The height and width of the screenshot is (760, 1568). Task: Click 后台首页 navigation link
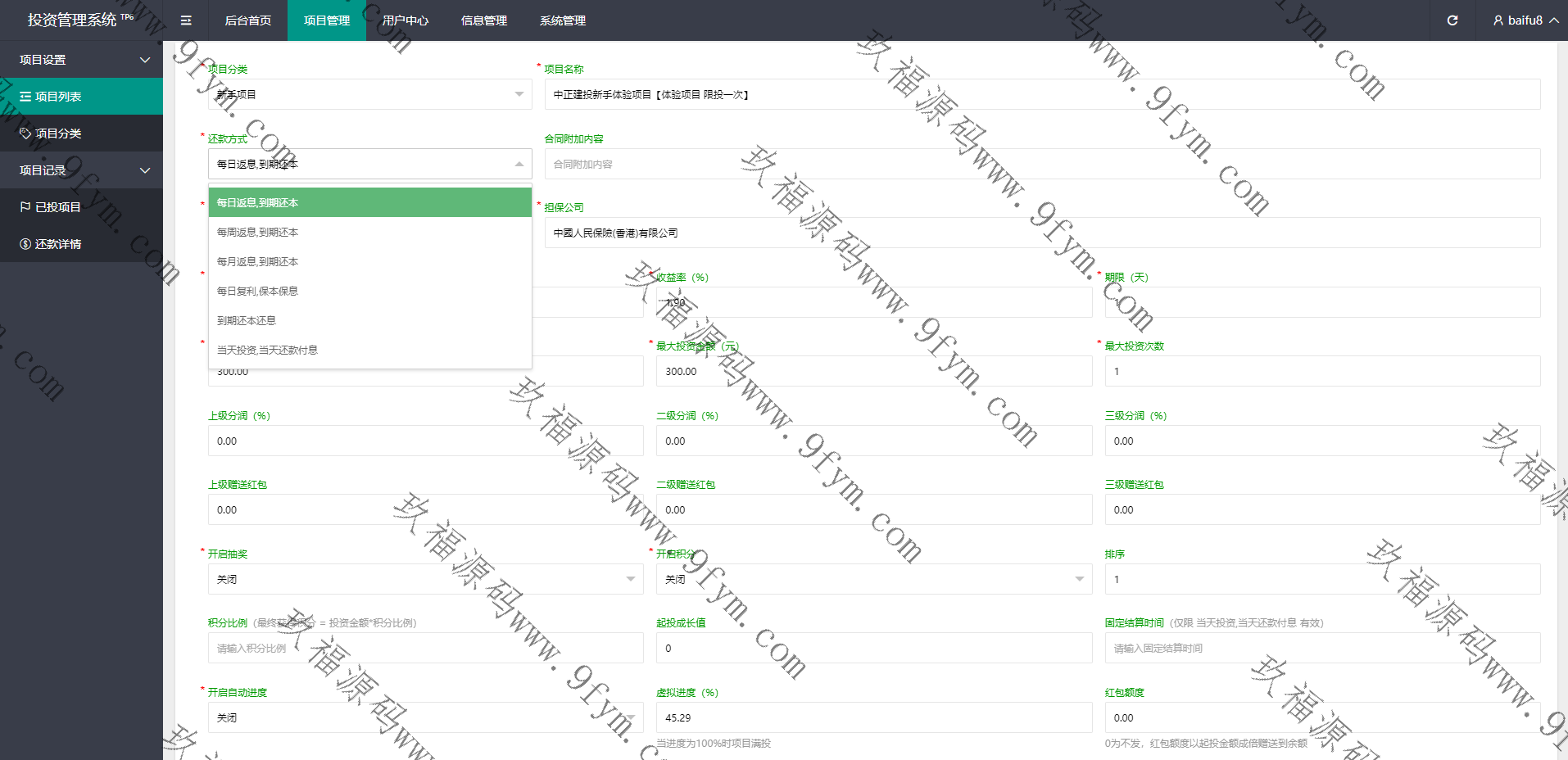pos(247,20)
